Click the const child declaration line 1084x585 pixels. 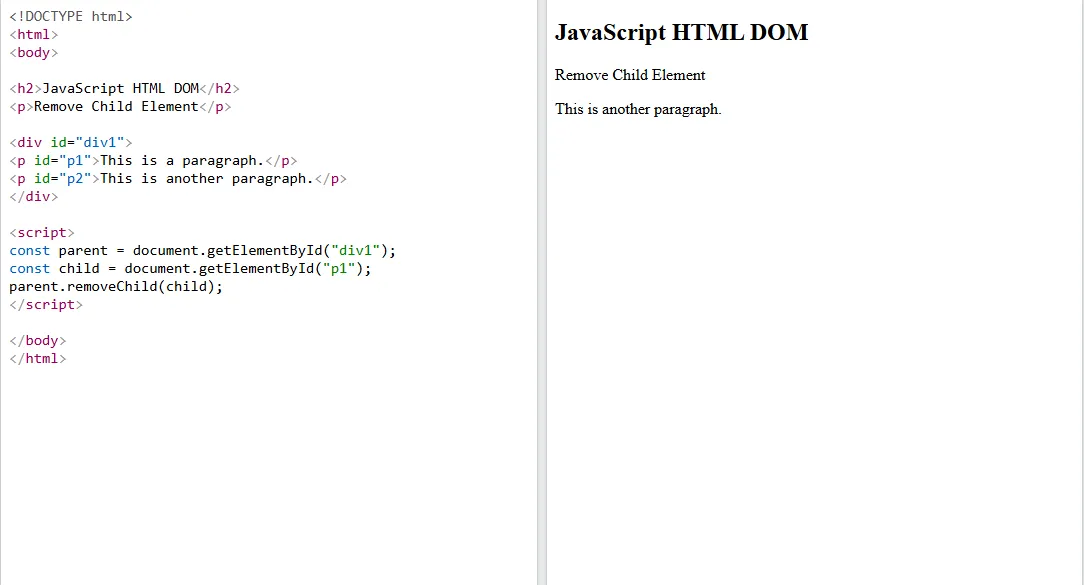coord(190,269)
